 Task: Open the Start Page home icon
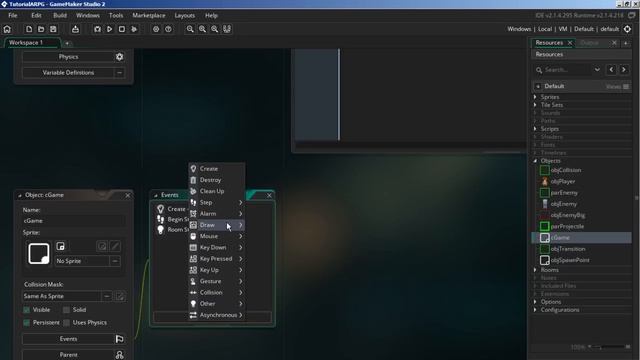tap(7, 29)
